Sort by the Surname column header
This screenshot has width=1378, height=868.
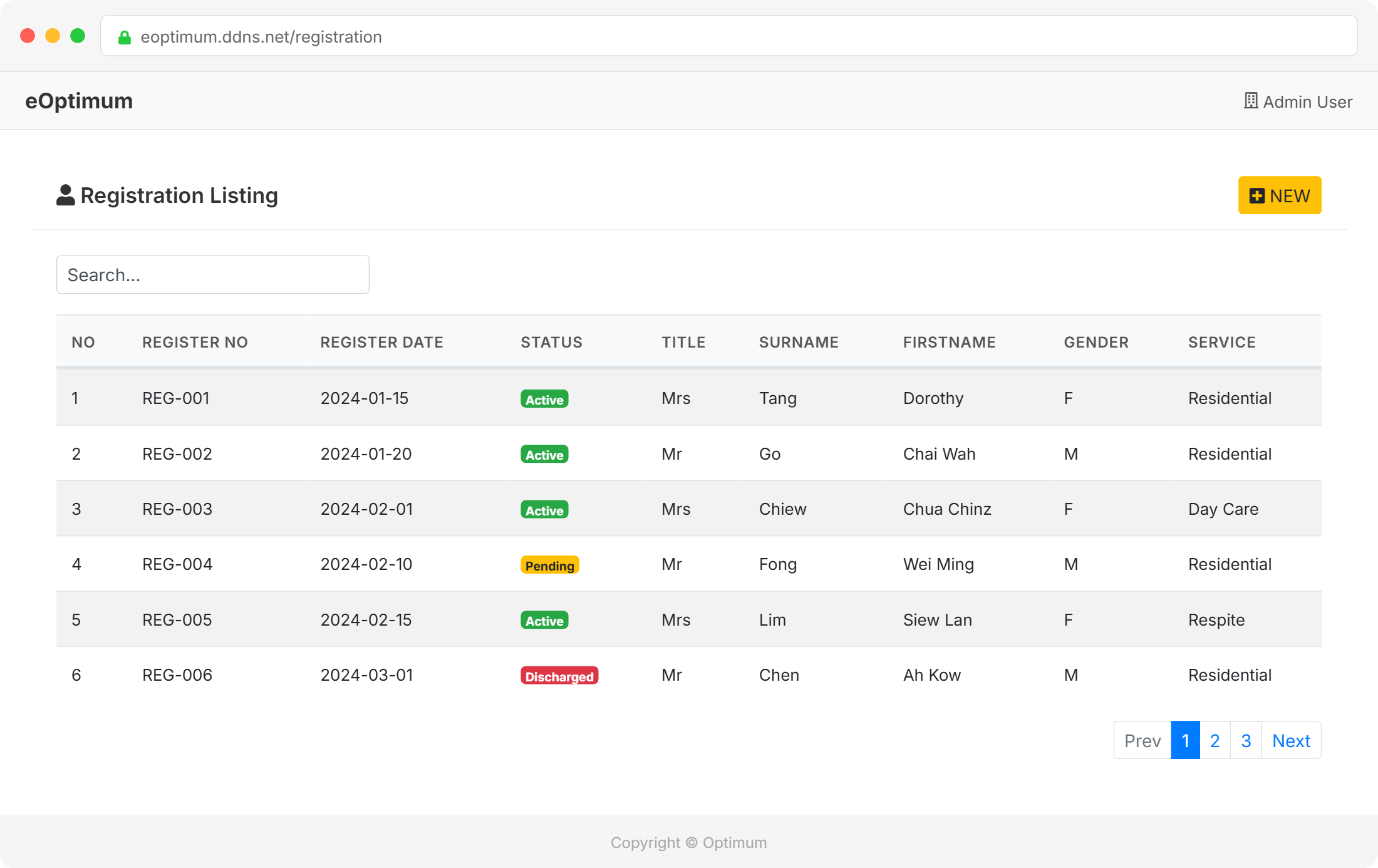click(799, 342)
